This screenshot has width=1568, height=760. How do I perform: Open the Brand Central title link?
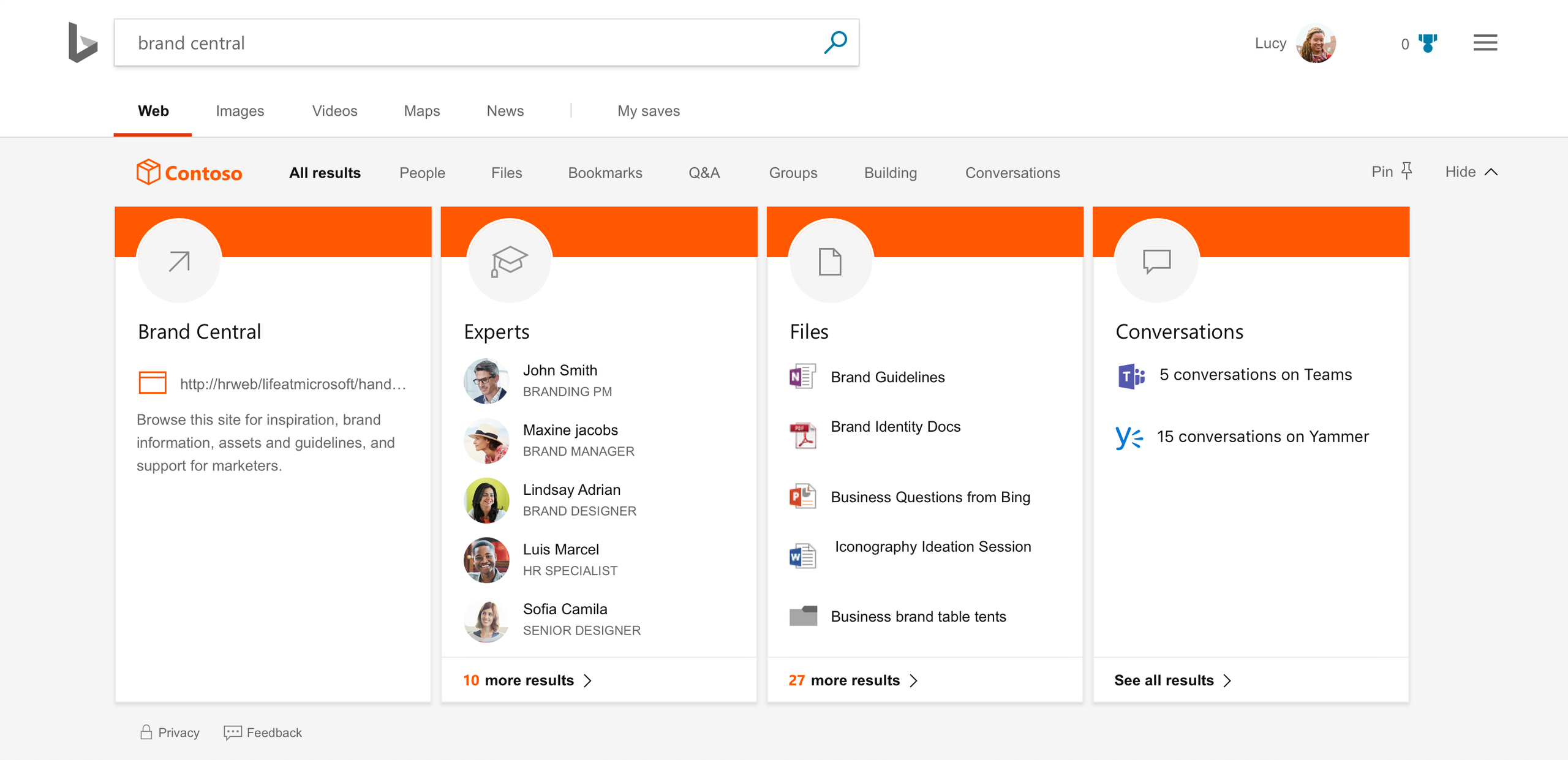click(199, 331)
